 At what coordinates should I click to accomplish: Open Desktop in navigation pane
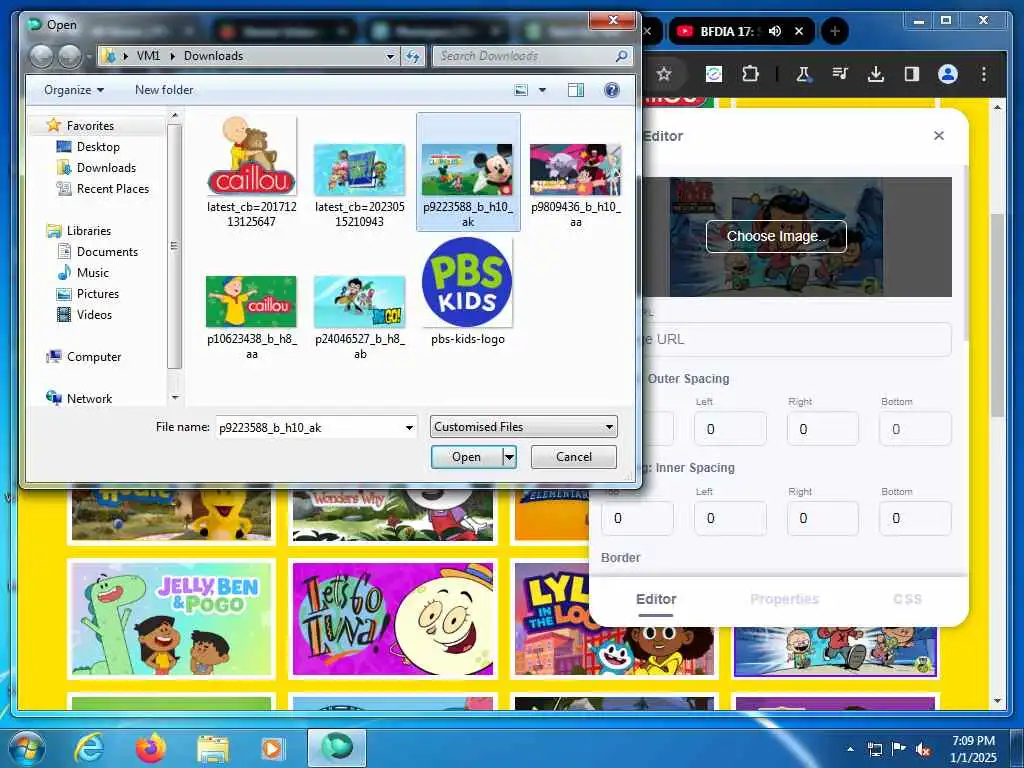coord(98,147)
